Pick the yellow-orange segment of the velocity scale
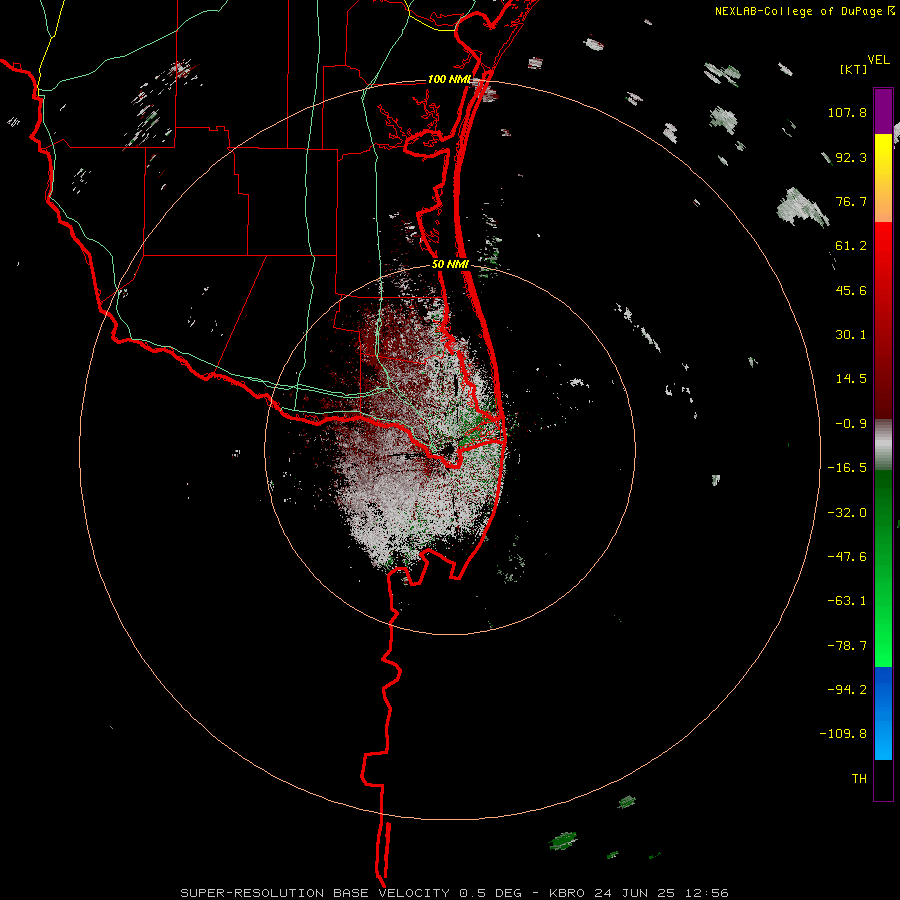Image resolution: width=900 pixels, height=900 pixels. (x=883, y=178)
